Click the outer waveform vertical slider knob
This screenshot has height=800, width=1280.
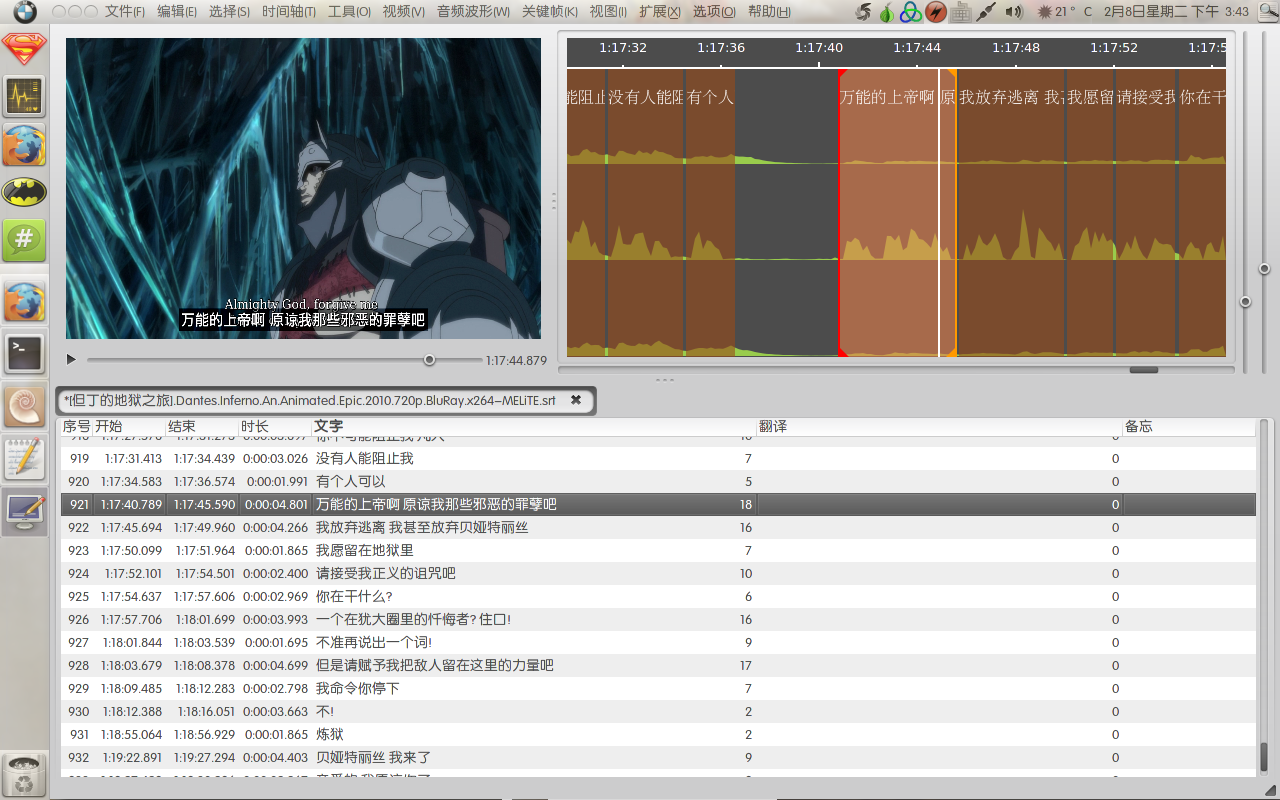tap(1264, 269)
